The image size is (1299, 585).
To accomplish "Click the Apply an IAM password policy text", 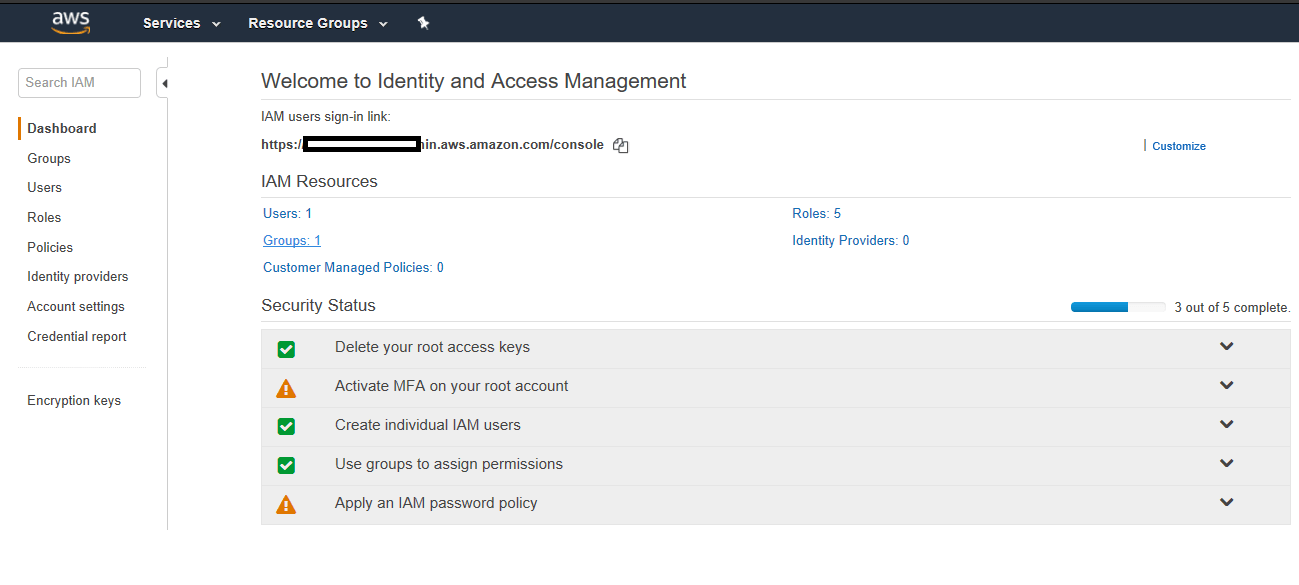I will click(436, 503).
